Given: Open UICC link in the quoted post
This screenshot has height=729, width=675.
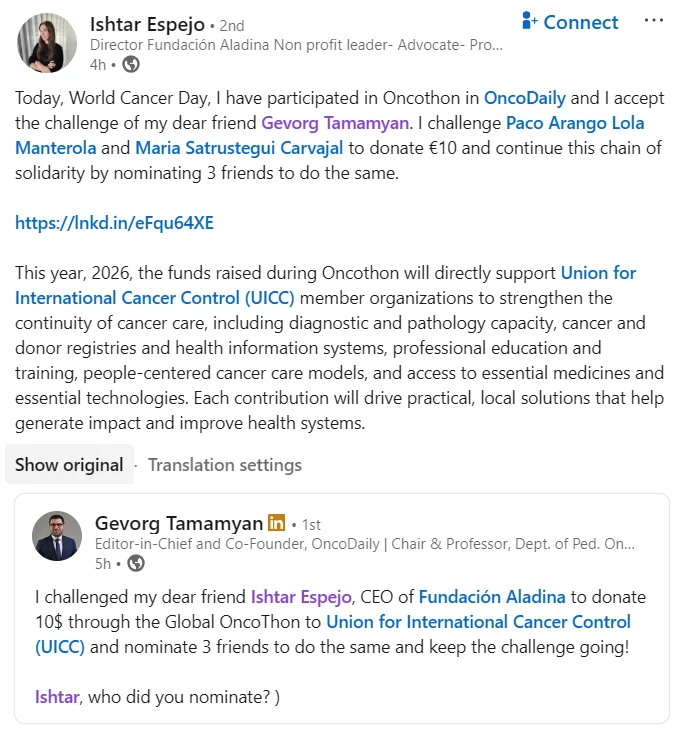Looking at the screenshot, I should coord(479,622).
